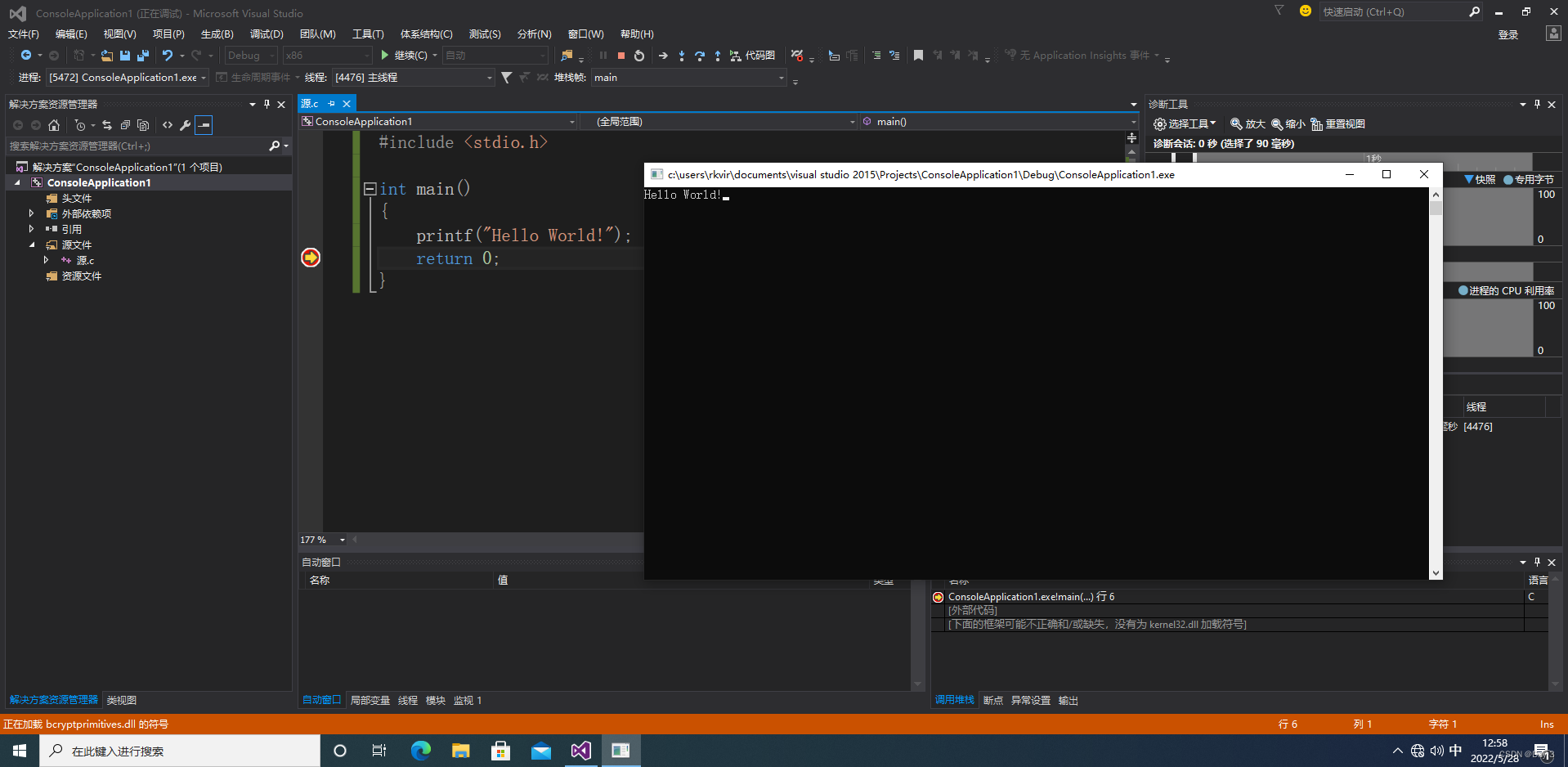Restart debugging with the circular arrow icon
The width and height of the screenshot is (1568, 767).
click(639, 56)
